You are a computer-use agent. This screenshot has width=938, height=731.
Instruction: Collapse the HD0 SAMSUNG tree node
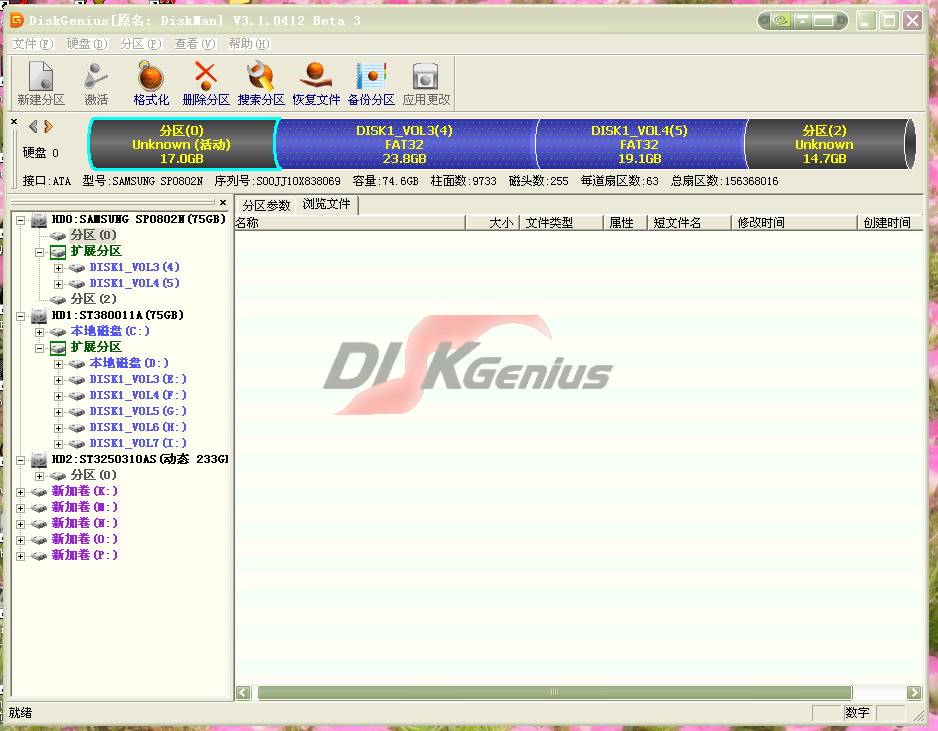point(20,220)
